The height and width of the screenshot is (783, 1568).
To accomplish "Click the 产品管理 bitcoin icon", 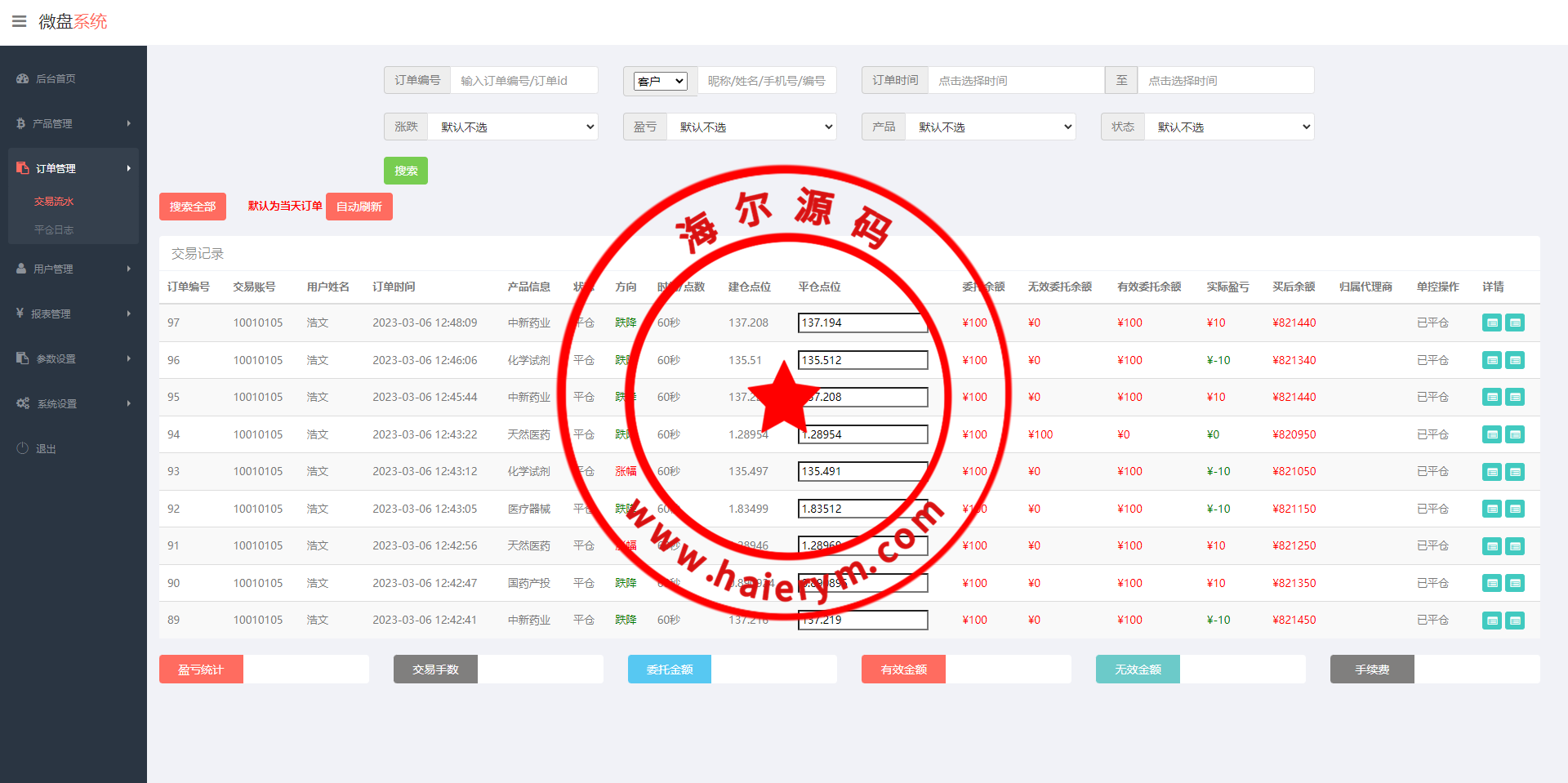I will tap(21, 123).
